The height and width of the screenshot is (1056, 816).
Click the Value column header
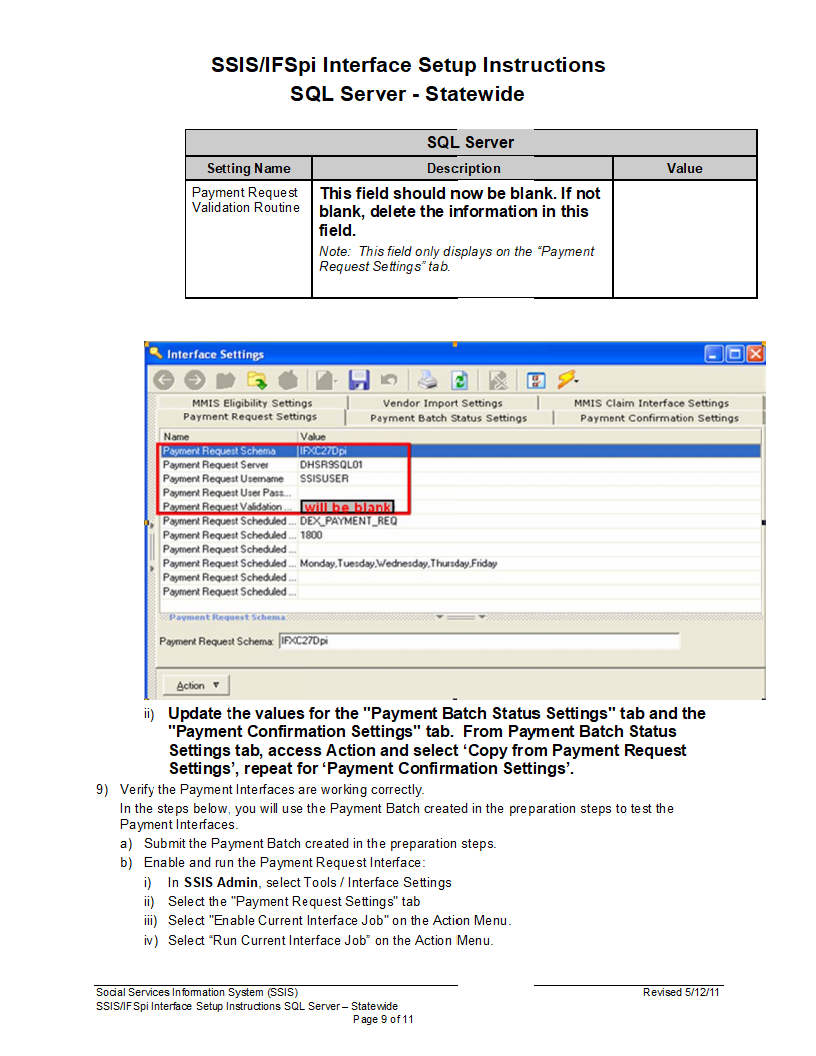(529, 436)
